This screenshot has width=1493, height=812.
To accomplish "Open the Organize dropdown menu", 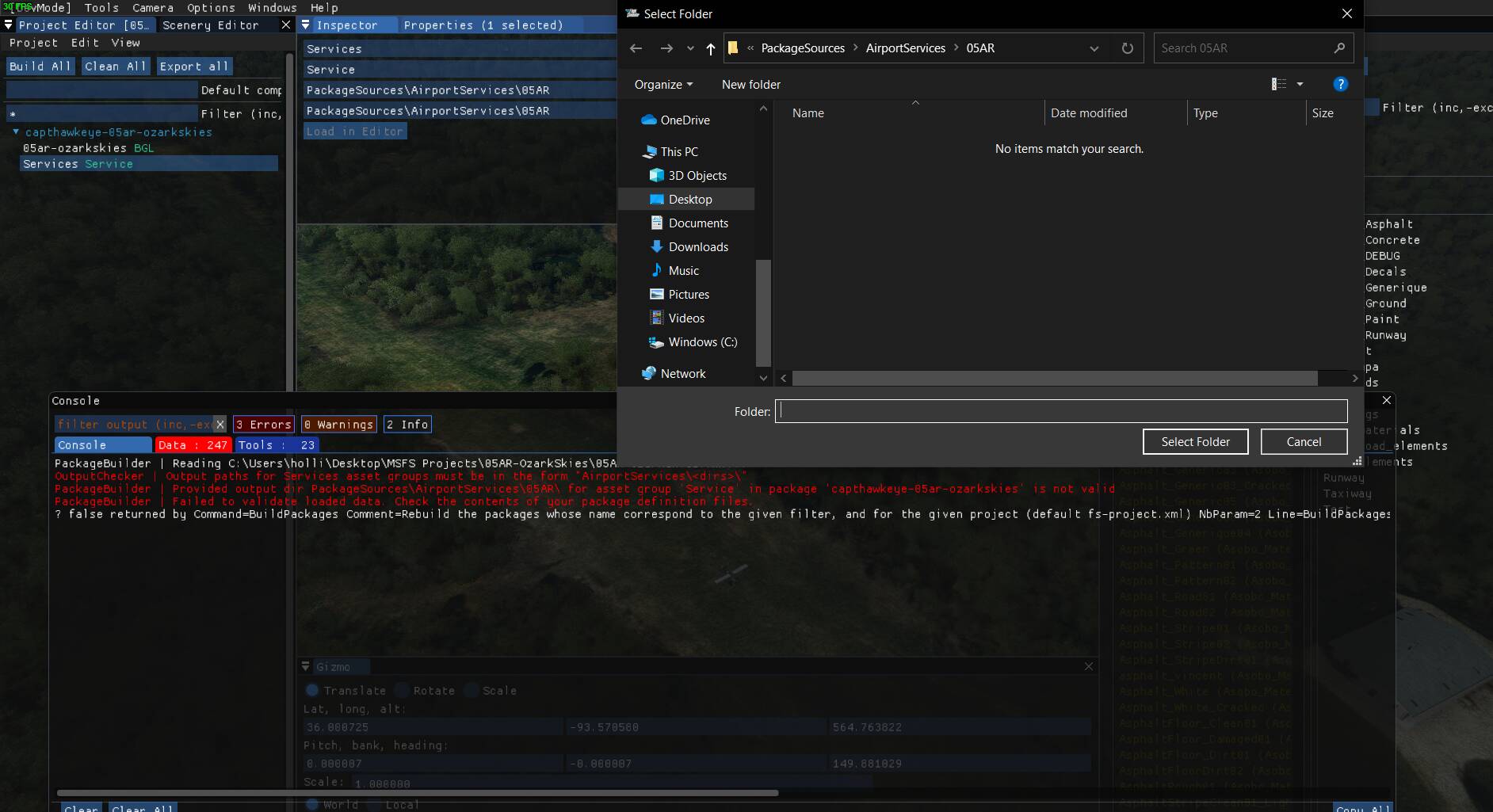I will click(x=663, y=85).
